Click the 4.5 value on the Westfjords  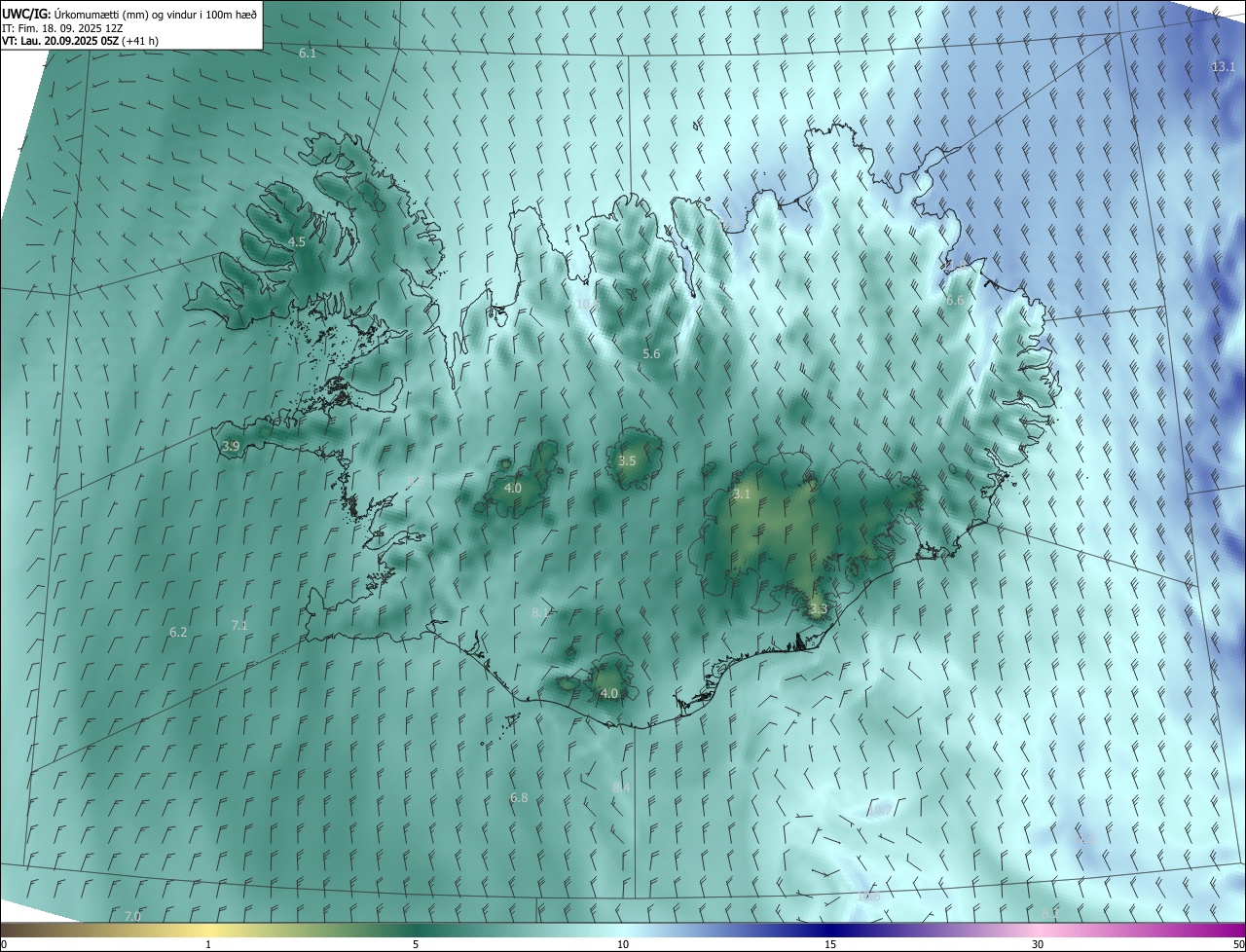coord(296,241)
